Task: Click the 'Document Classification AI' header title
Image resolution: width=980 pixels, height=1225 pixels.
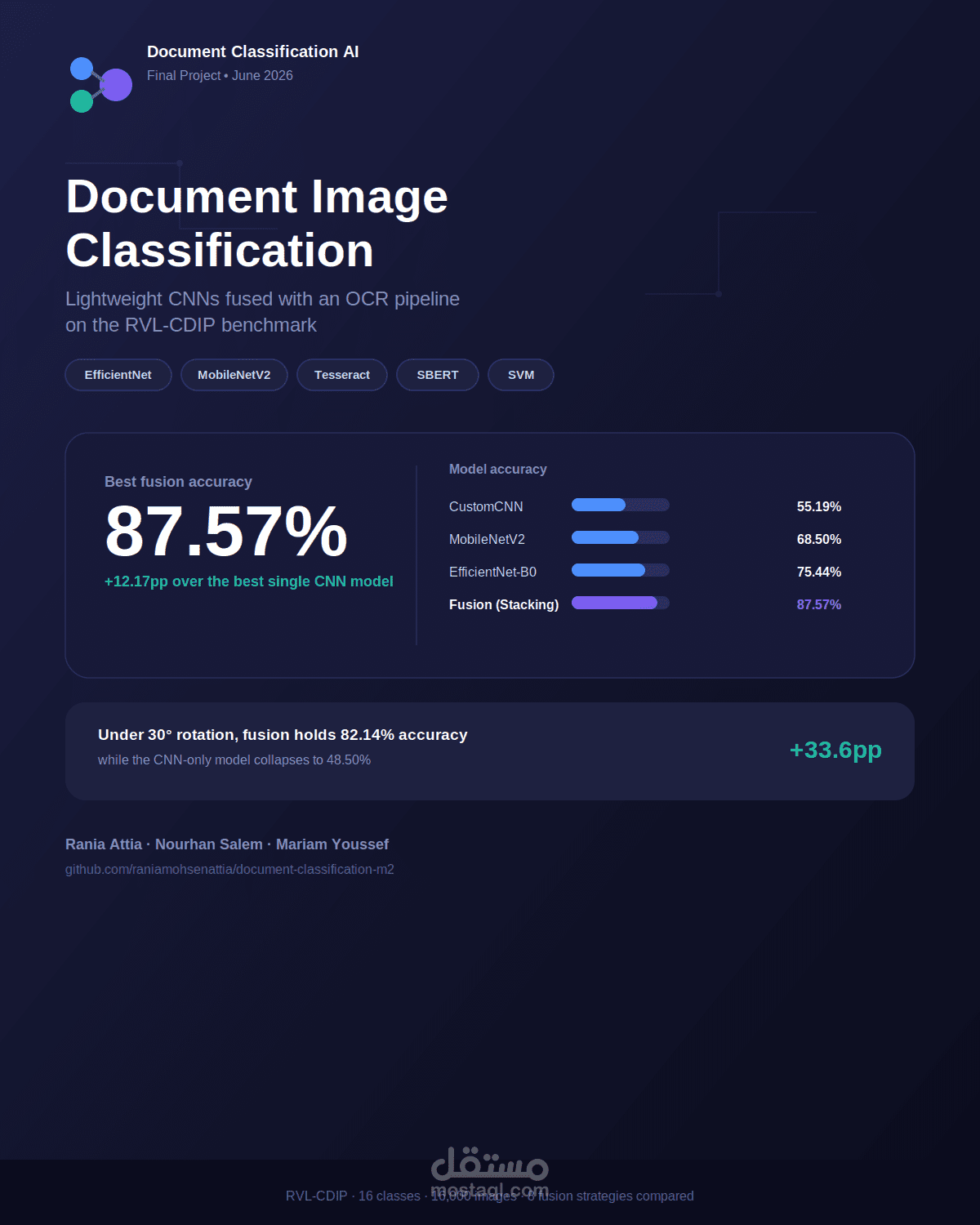Action: [253, 51]
